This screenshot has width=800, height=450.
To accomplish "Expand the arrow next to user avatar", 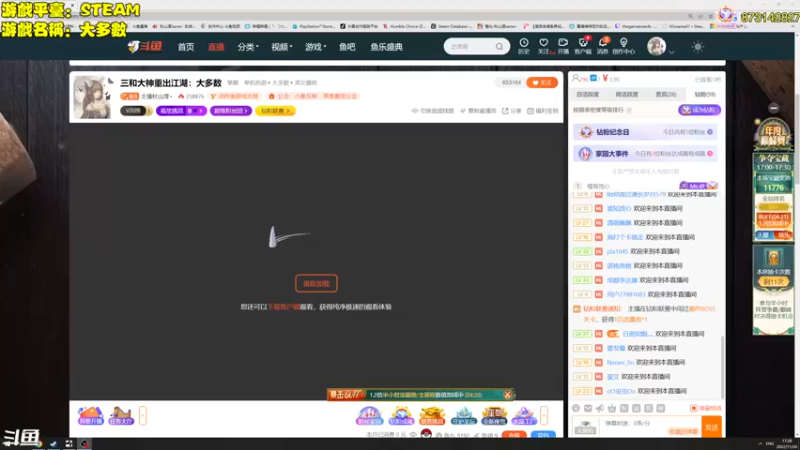I will (x=671, y=52).
